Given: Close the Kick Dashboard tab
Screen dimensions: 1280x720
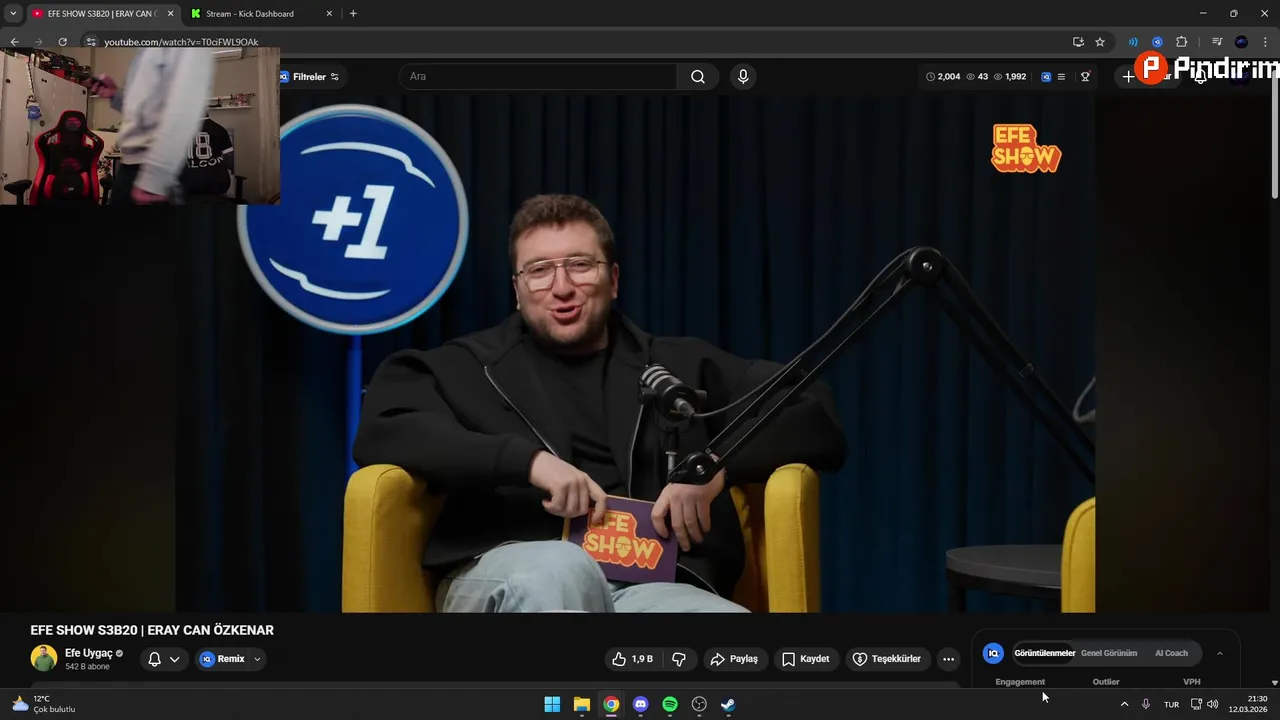Looking at the screenshot, I should click(329, 14).
